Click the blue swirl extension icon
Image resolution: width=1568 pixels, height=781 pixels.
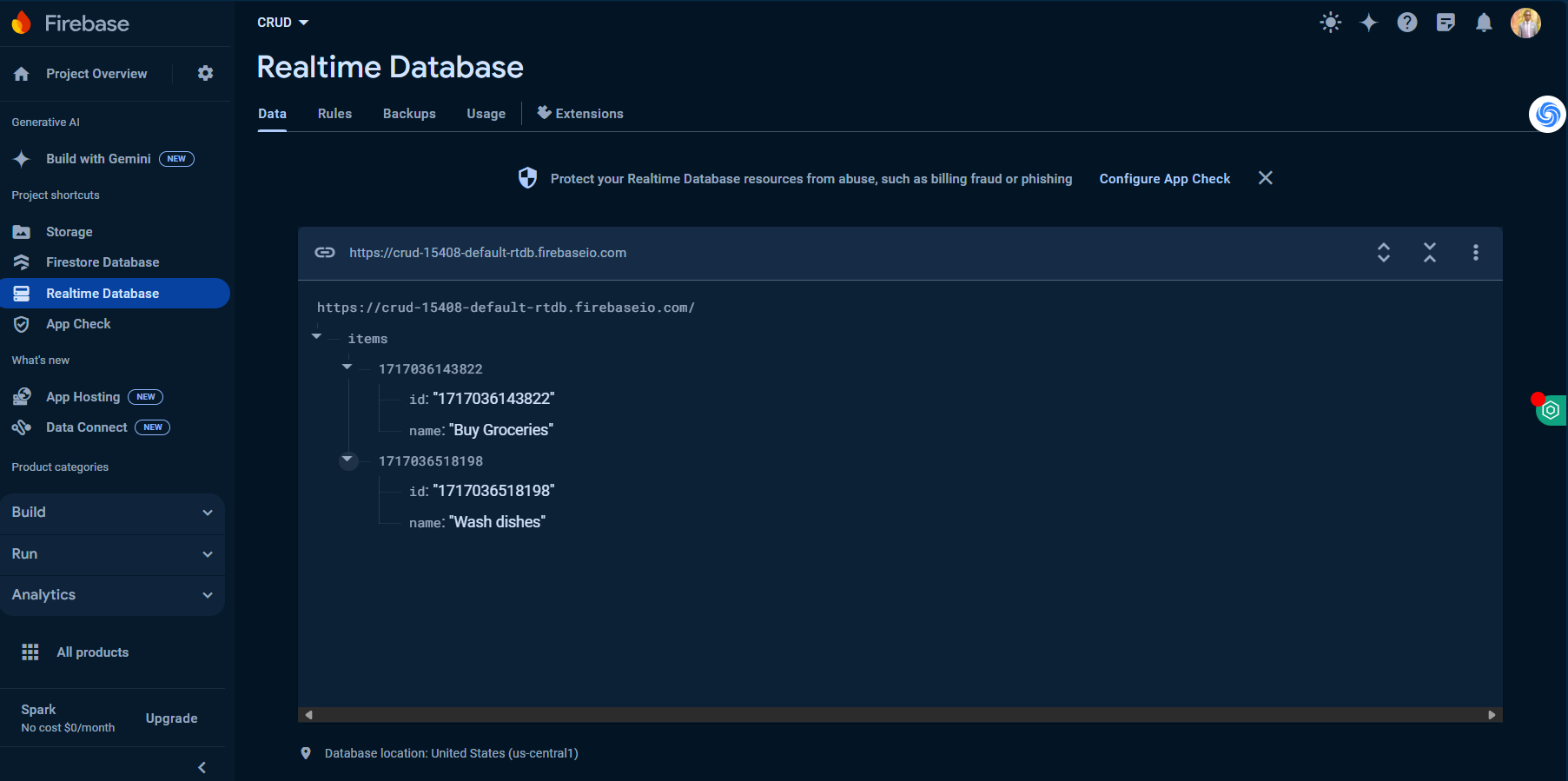[1547, 114]
